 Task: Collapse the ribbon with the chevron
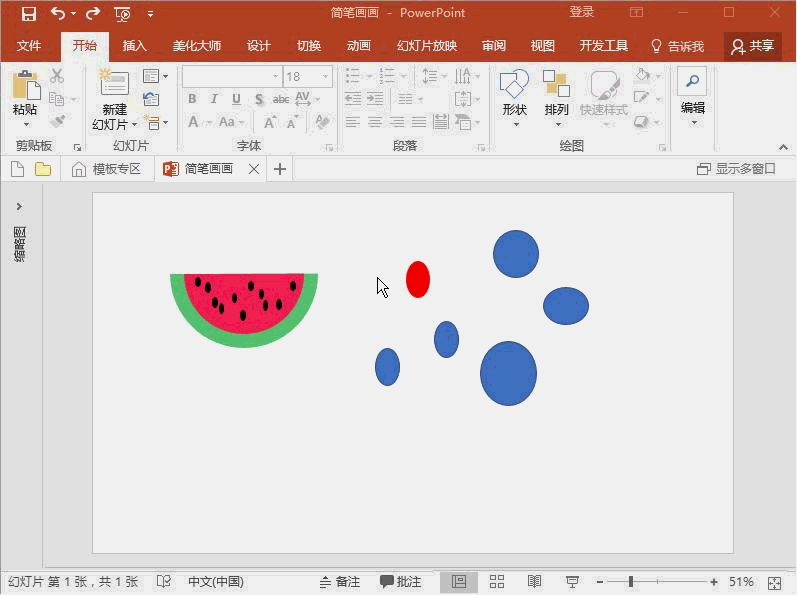783,147
